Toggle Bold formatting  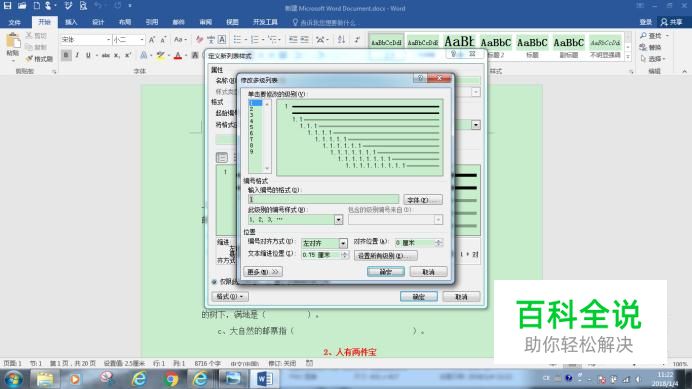(x=66, y=55)
